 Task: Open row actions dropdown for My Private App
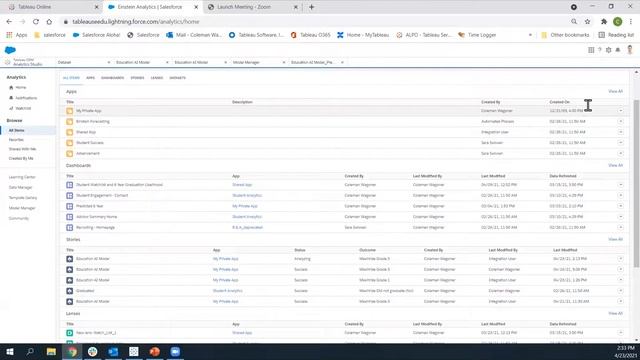(x=620, y=111)
